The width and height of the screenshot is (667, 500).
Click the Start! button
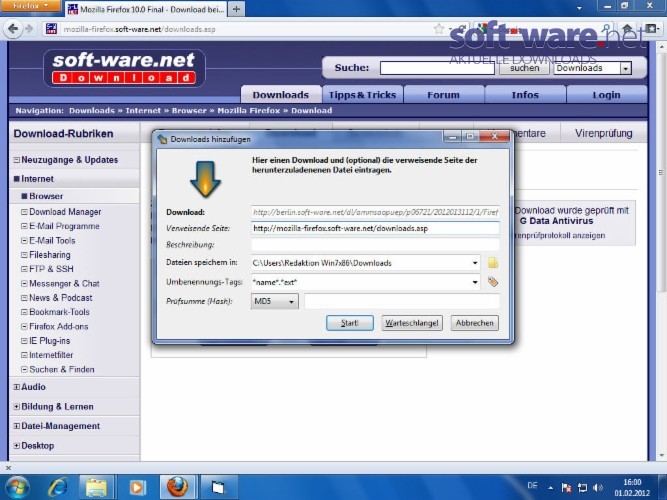[x=350, y=323]
